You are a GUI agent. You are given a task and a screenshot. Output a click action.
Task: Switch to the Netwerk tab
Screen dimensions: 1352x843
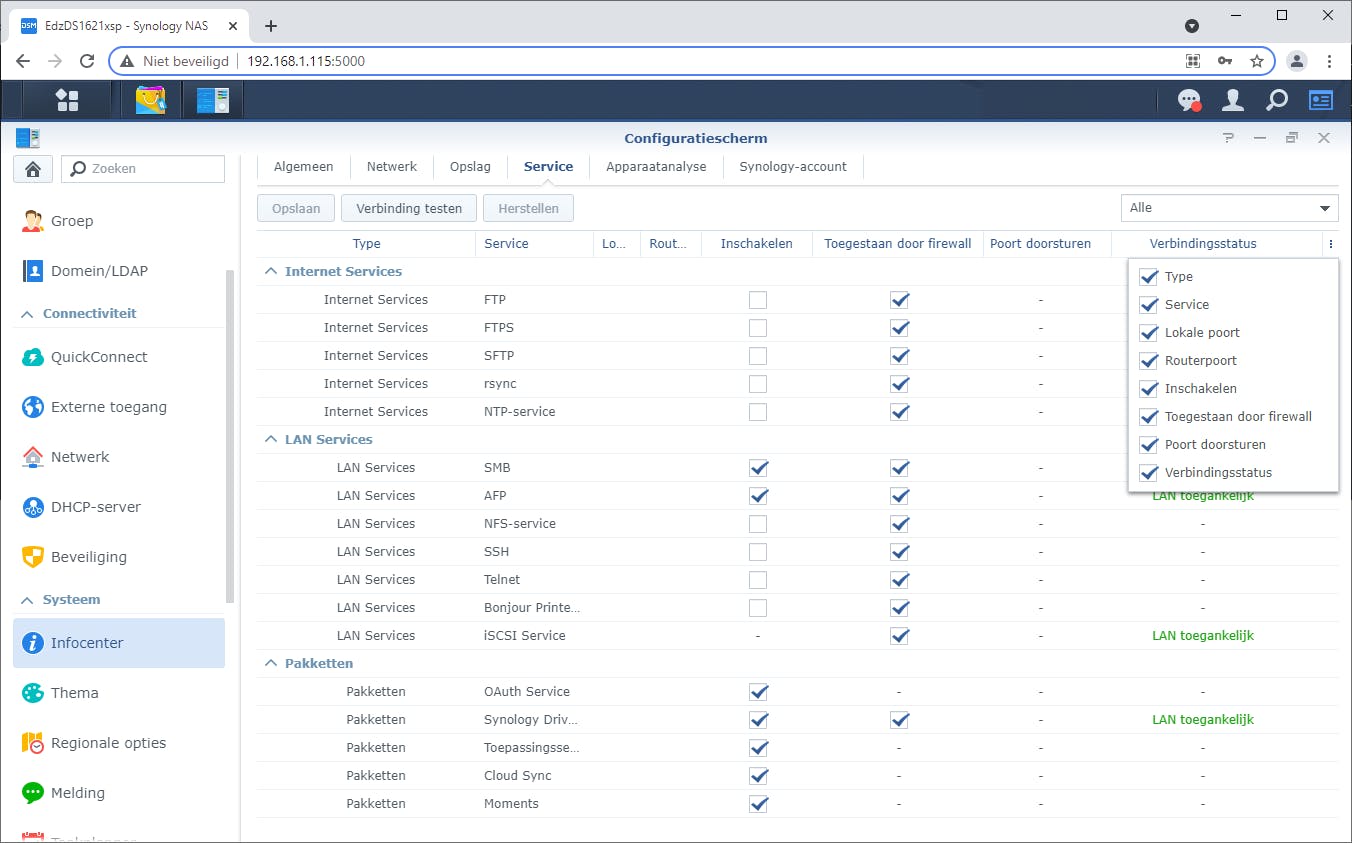tap(391, 167)
